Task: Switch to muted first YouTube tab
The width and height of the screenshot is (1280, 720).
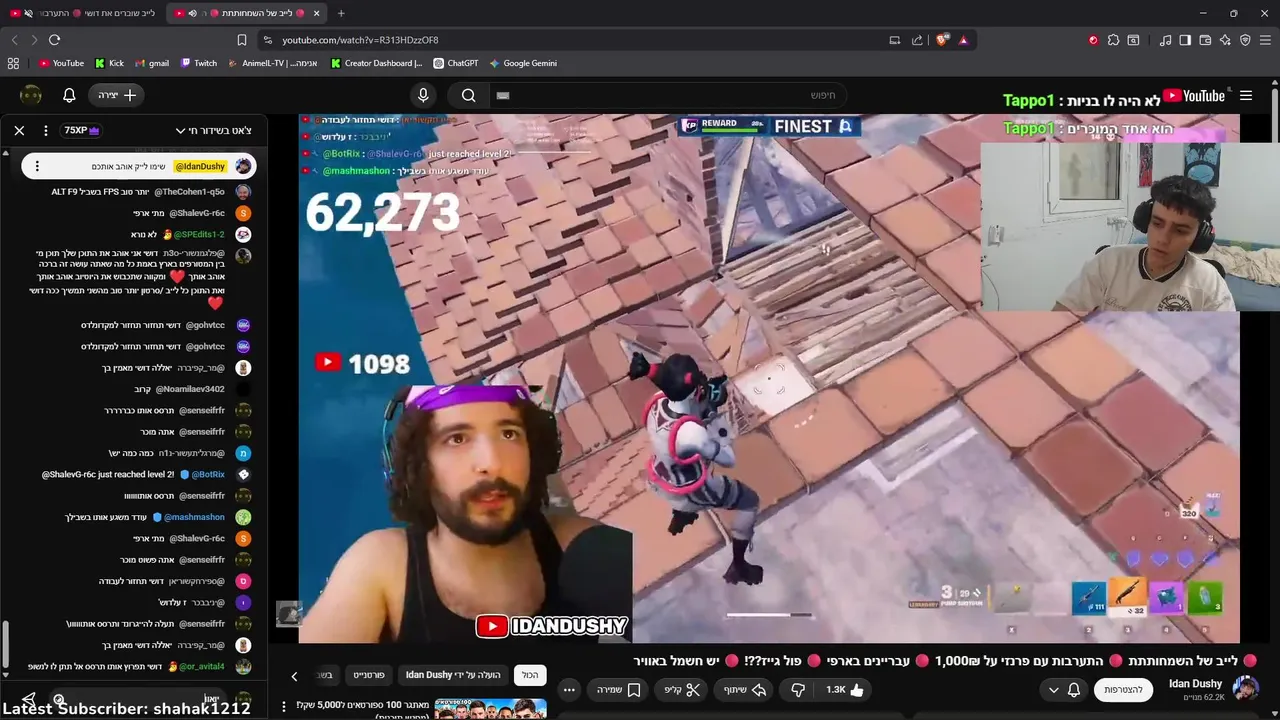Action: click(82, 13)
